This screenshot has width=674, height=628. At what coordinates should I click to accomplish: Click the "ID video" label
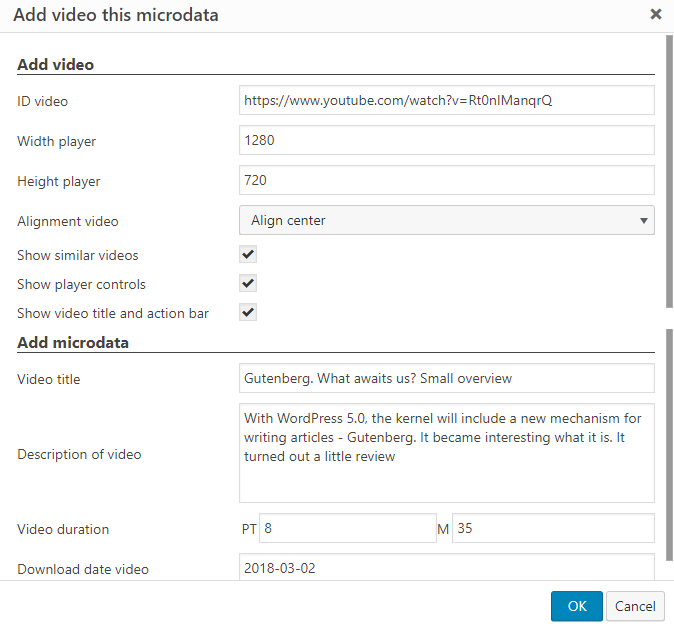43,101
